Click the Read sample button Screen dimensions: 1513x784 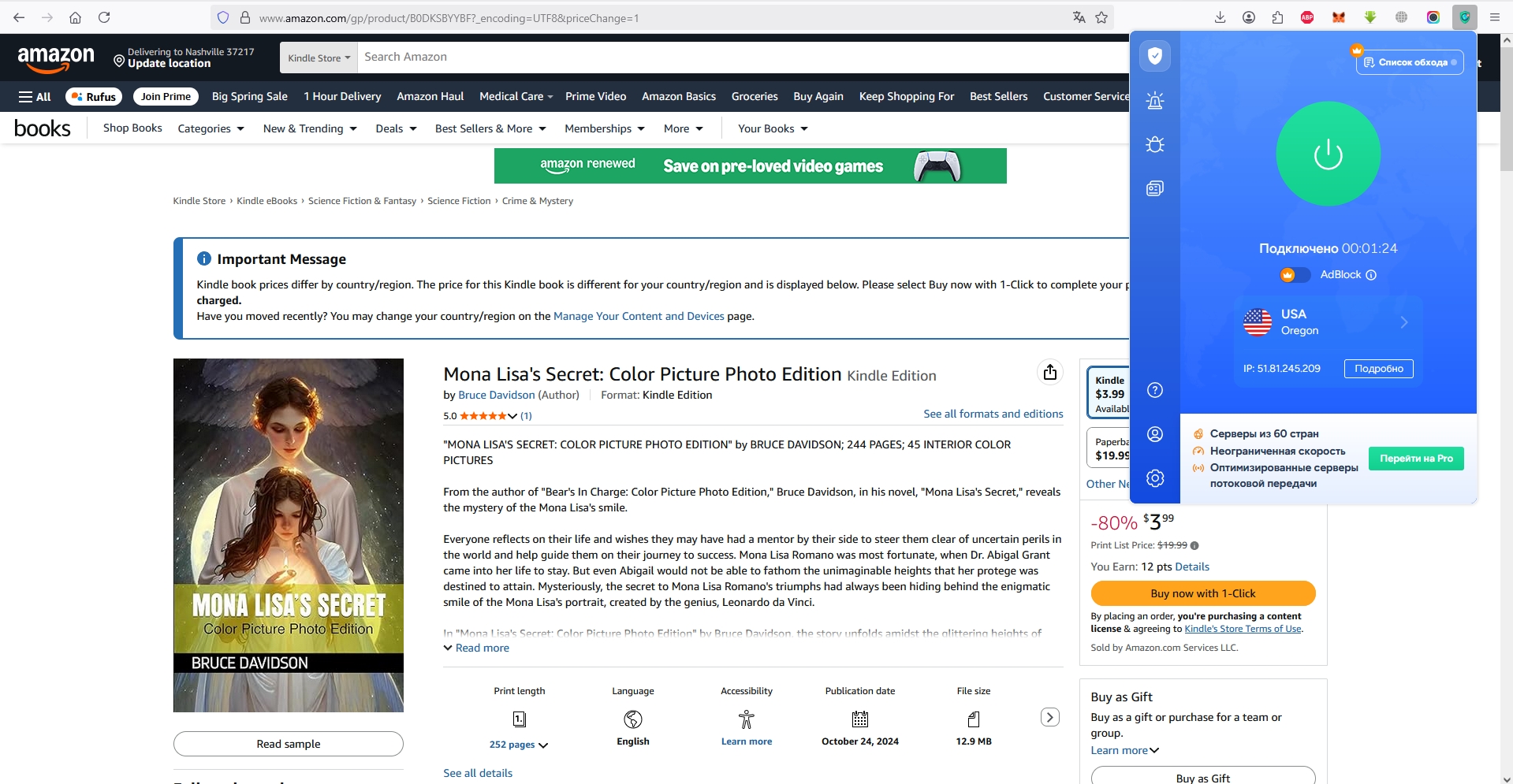point(289,745)
